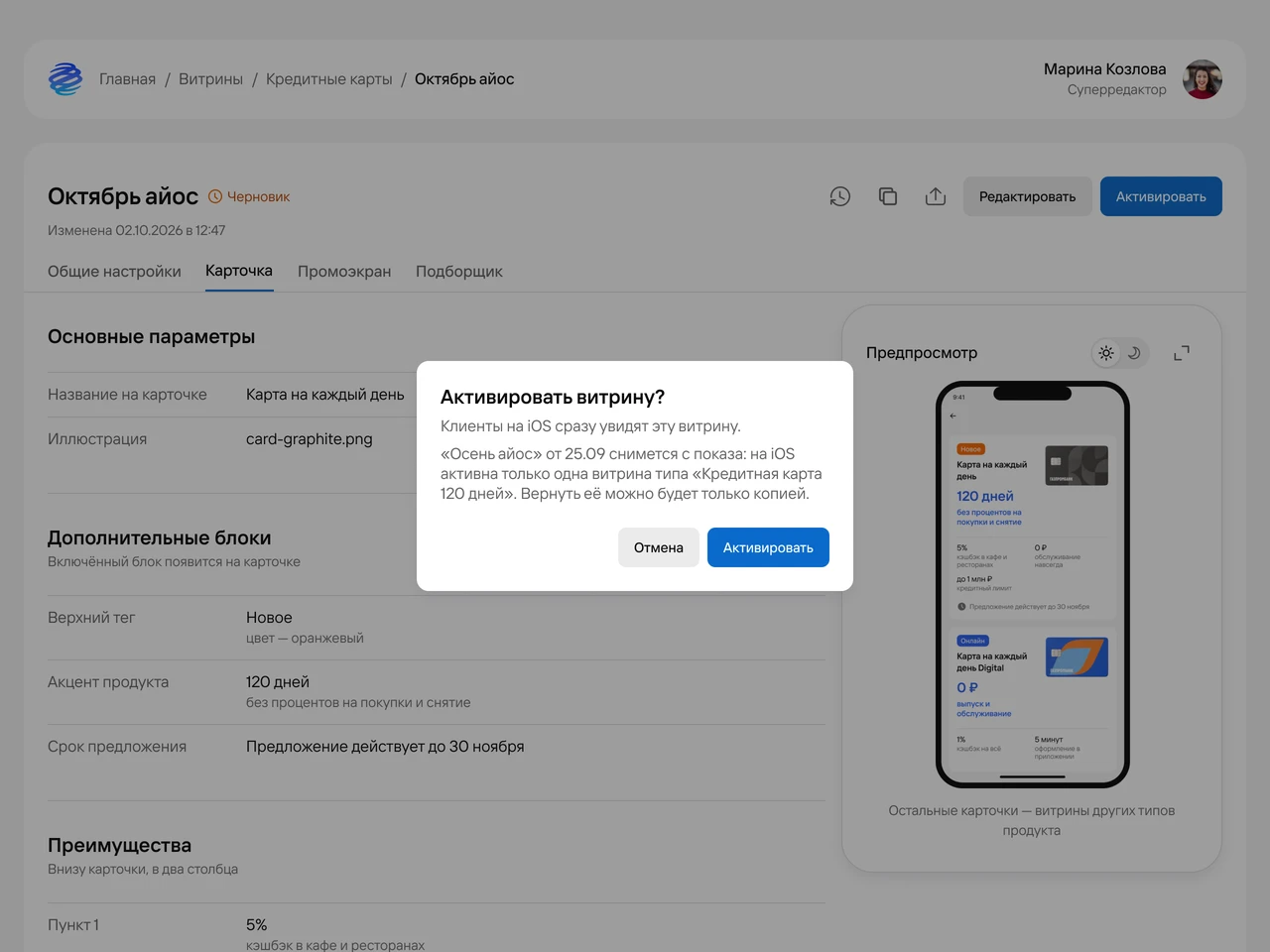Cancel the activation dialog with Отмена
This screenshot has width=1270, height=952.
point(659,547)
